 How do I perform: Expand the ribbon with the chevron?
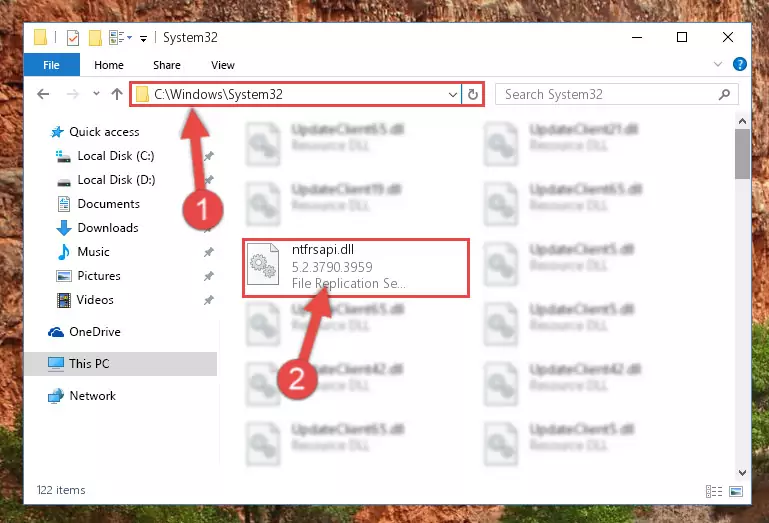pos(718,64)
